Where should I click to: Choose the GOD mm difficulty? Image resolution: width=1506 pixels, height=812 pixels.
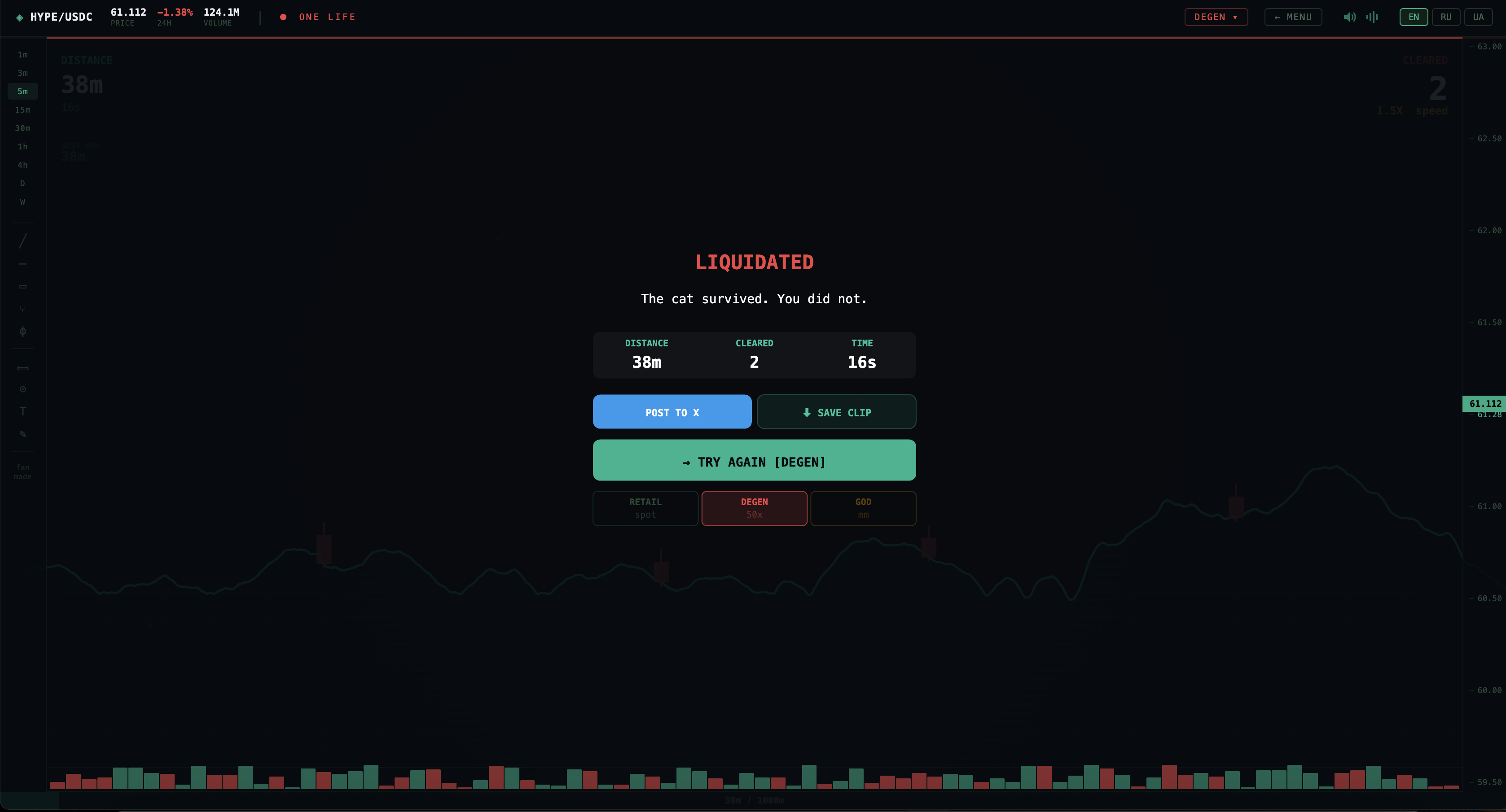(x=864, y=508)
